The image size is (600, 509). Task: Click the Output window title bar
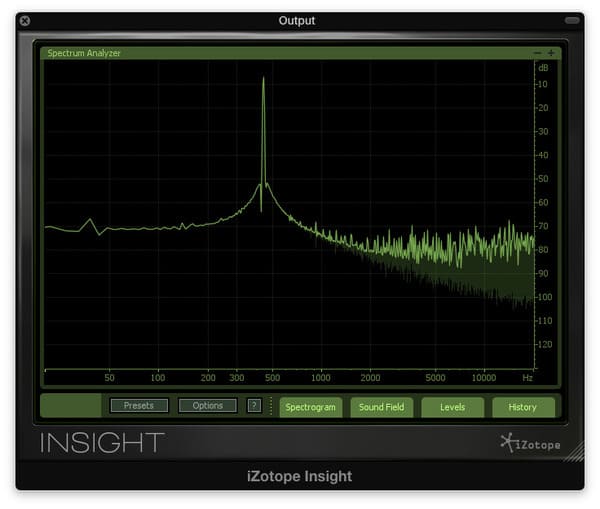[297, 21]
